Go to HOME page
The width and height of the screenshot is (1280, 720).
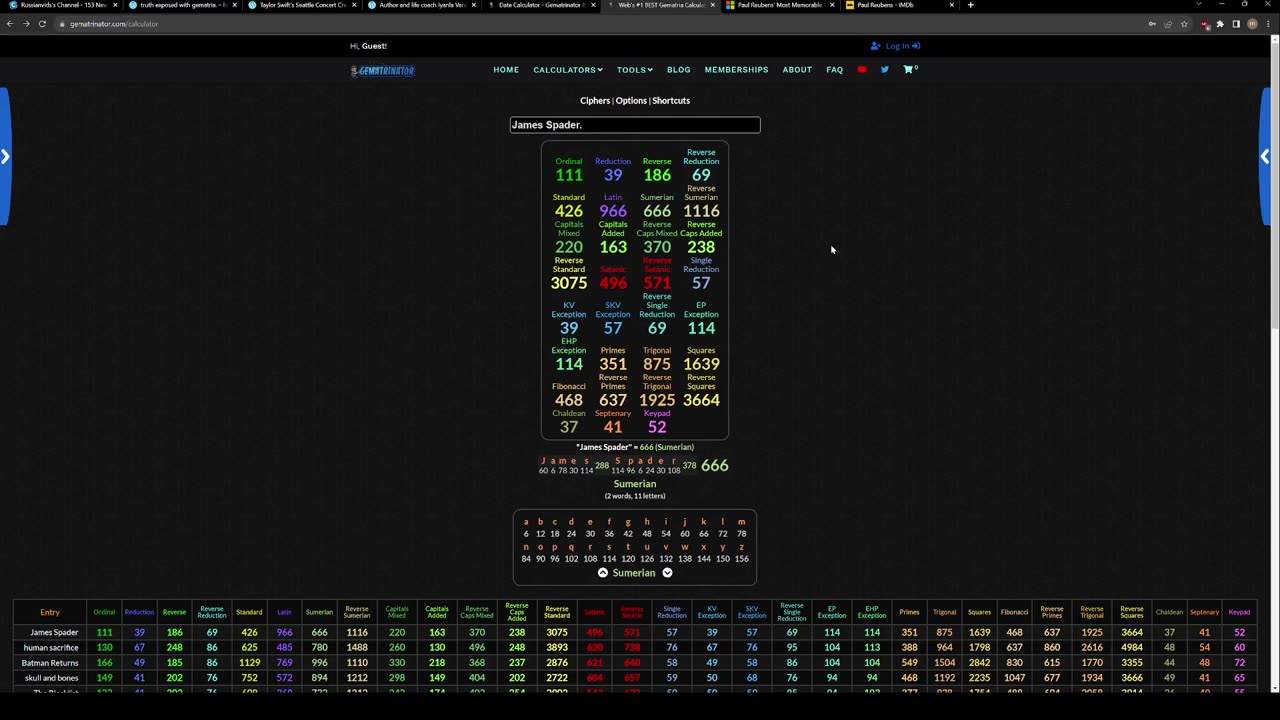pos(506,70)
